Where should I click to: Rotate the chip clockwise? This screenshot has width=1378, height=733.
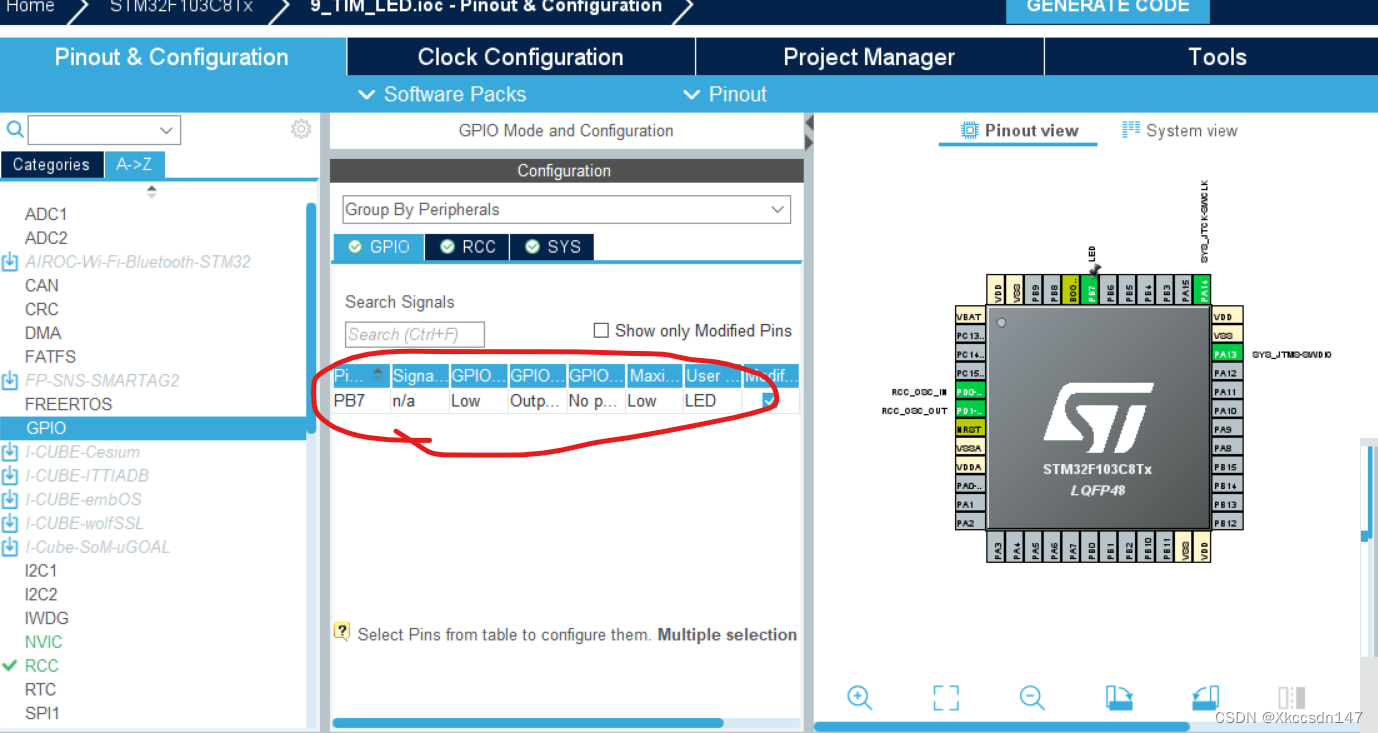1119,698
